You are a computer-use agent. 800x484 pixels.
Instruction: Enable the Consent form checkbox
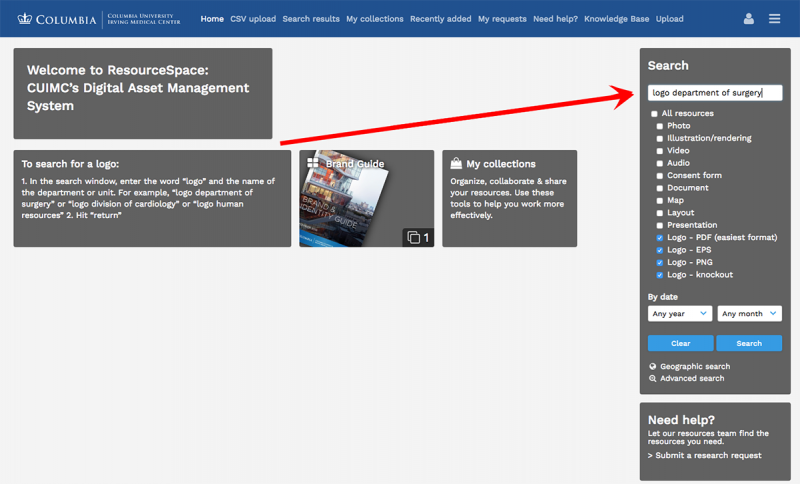tap(660, 175)
